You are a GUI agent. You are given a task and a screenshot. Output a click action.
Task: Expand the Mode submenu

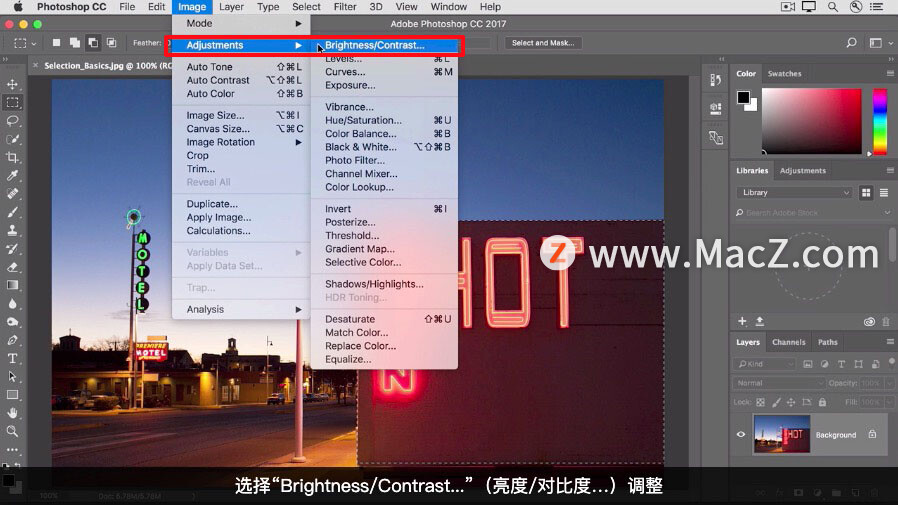point(241,23)
